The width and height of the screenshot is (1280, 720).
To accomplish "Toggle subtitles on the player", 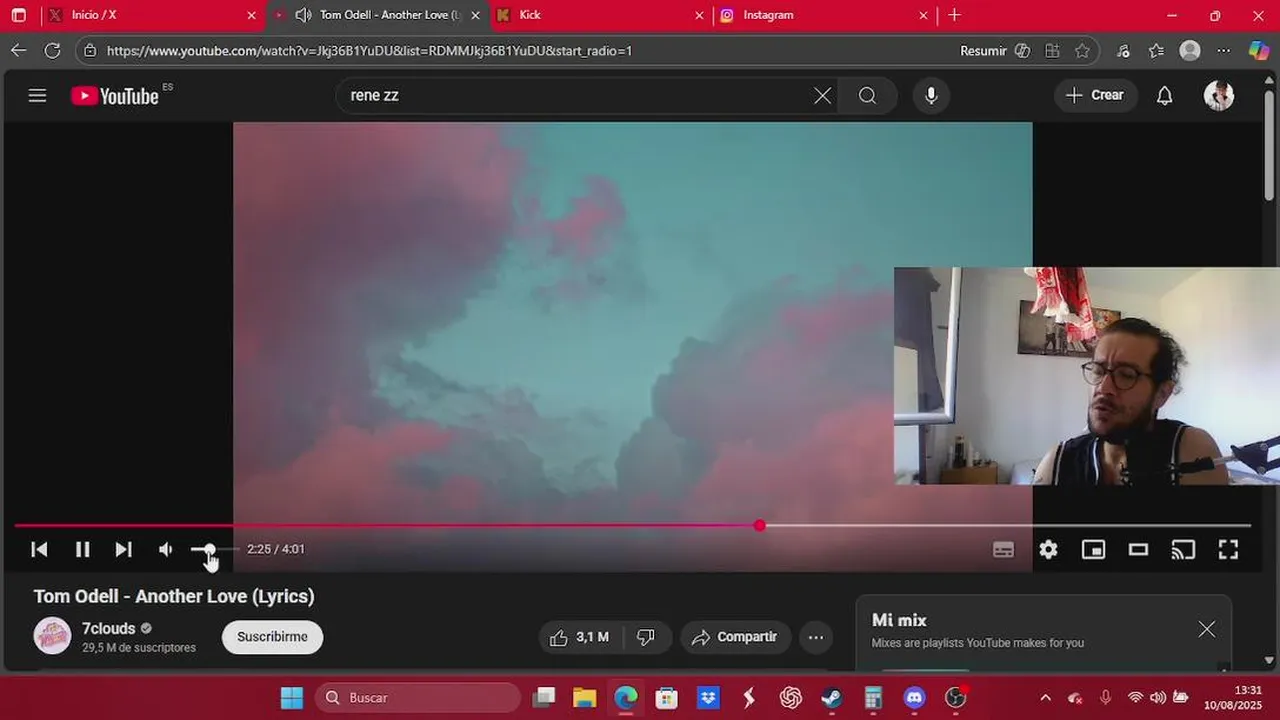I will pos(1003,549).
